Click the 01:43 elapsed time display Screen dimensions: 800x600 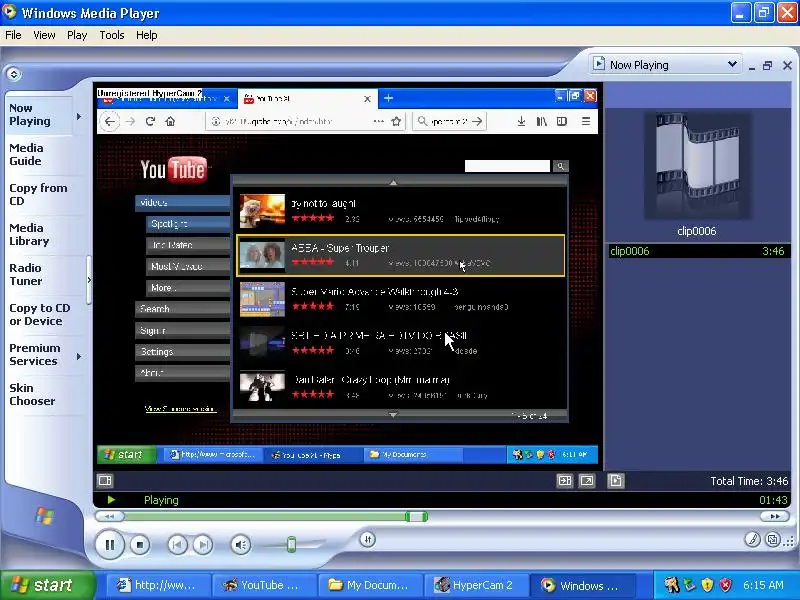pyautogui.click(x=773, y=500)
